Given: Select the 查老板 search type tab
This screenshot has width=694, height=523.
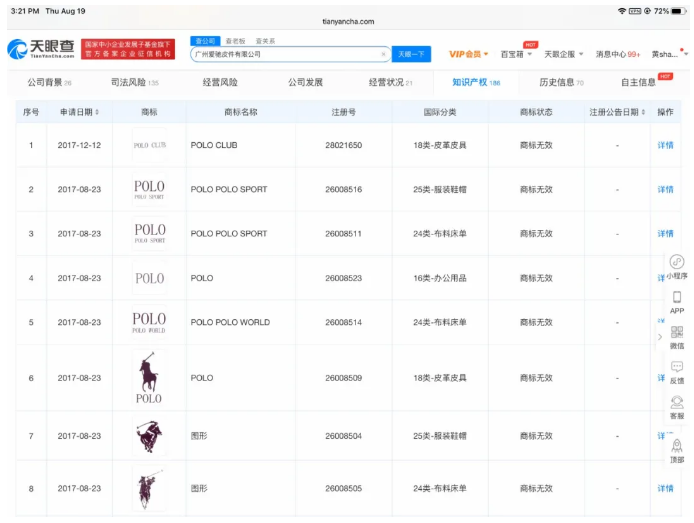Looking at the screenshot, I should [235, 41].
